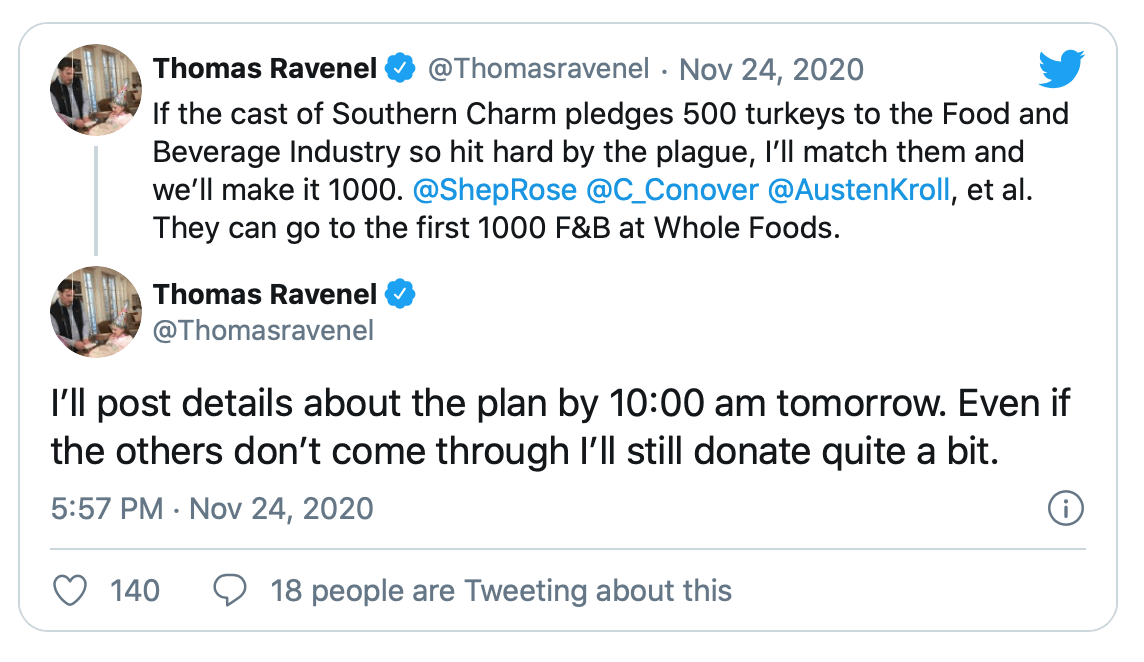Open Thomas Ravenel's top profile picture
The width and height of the screenshot is (1144, 662).
(96, 90)
